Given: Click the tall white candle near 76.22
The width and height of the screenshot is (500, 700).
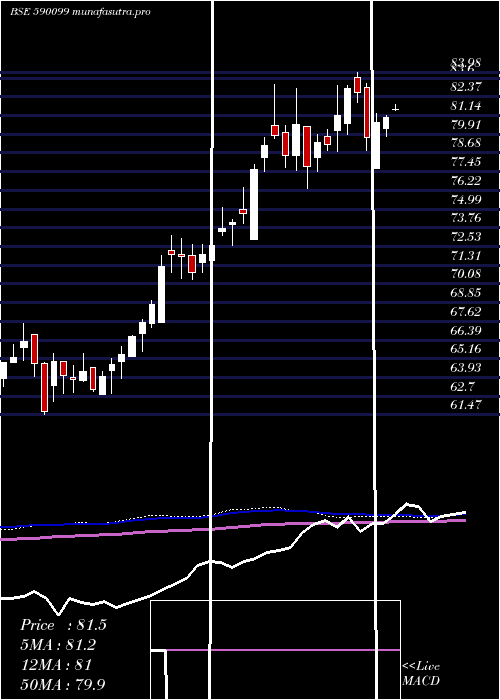Looking at the screenshot, I should coord(254,204).
